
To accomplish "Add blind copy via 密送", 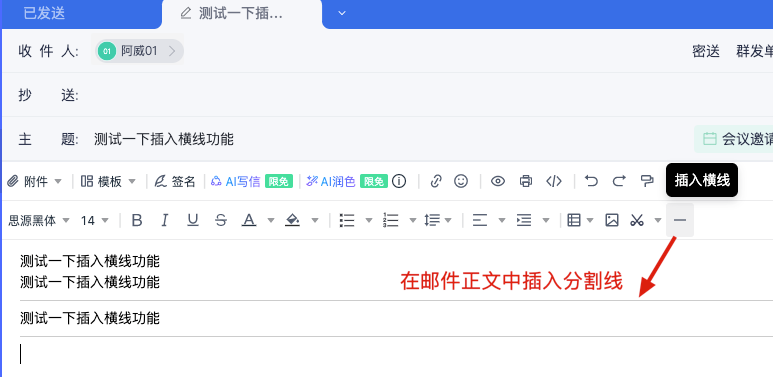I will tap(706, 51).
